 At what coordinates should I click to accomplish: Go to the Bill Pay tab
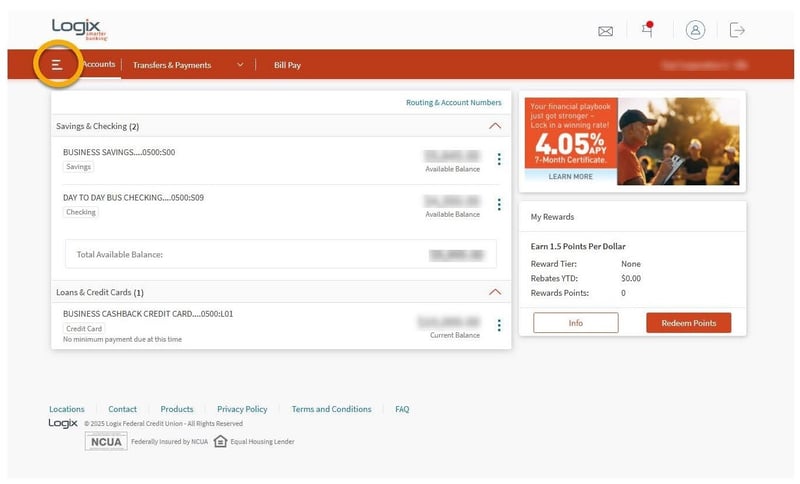pyautogui.click(x=287, y=65)
